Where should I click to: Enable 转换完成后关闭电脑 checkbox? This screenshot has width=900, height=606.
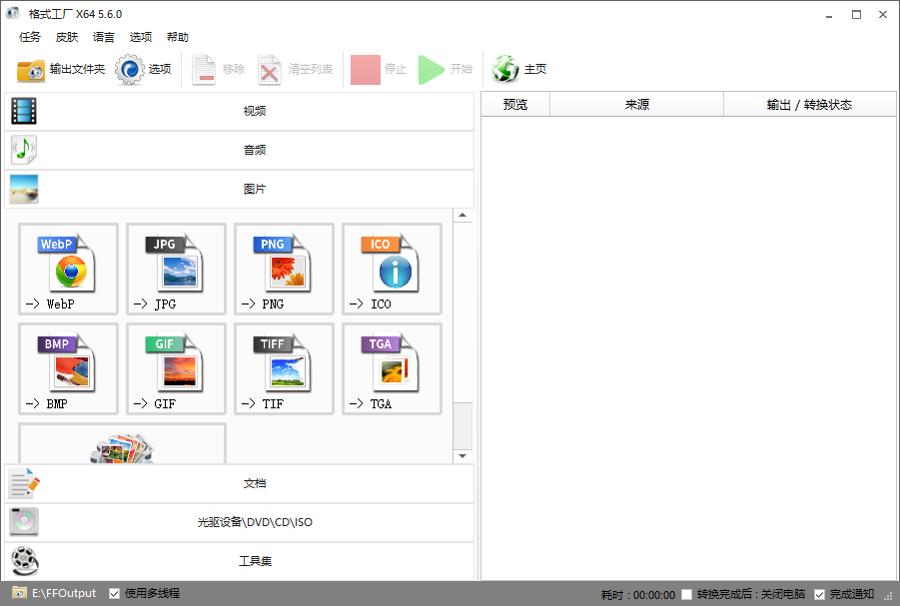687,594
